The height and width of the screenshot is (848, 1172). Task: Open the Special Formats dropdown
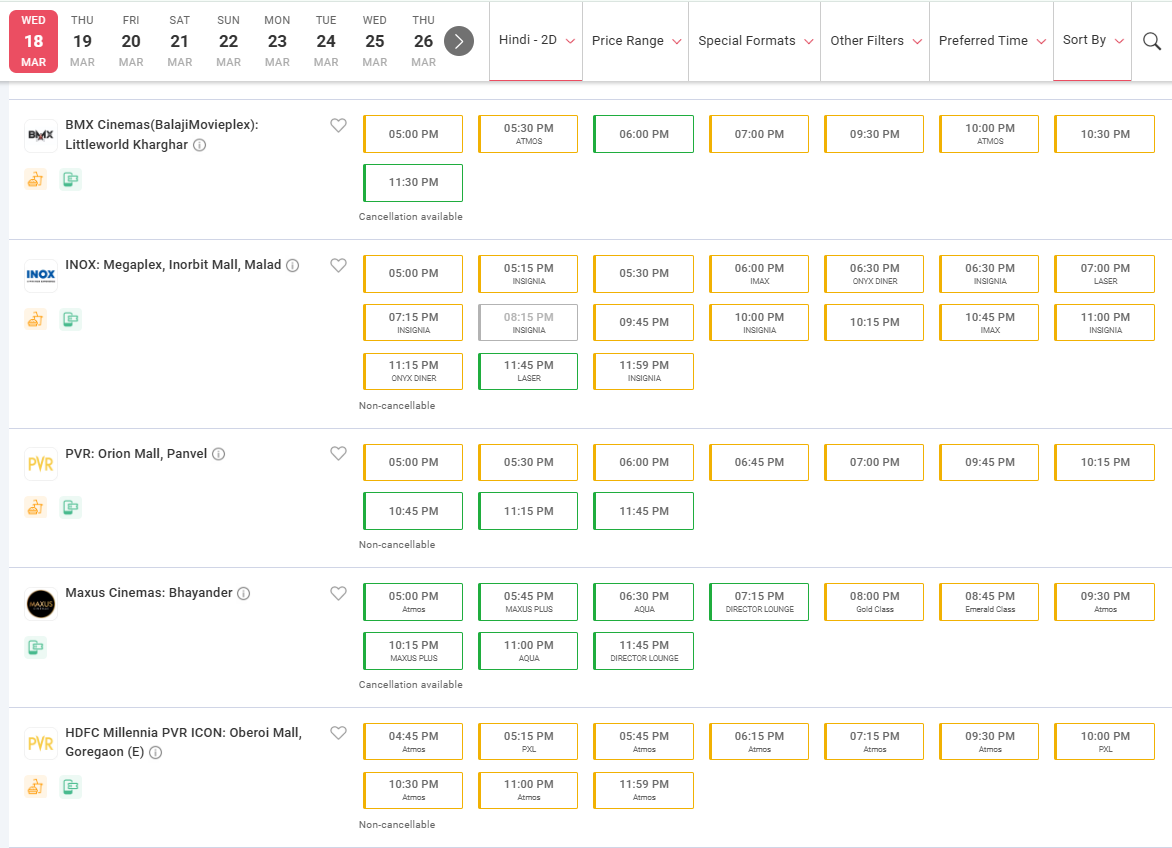754,41
